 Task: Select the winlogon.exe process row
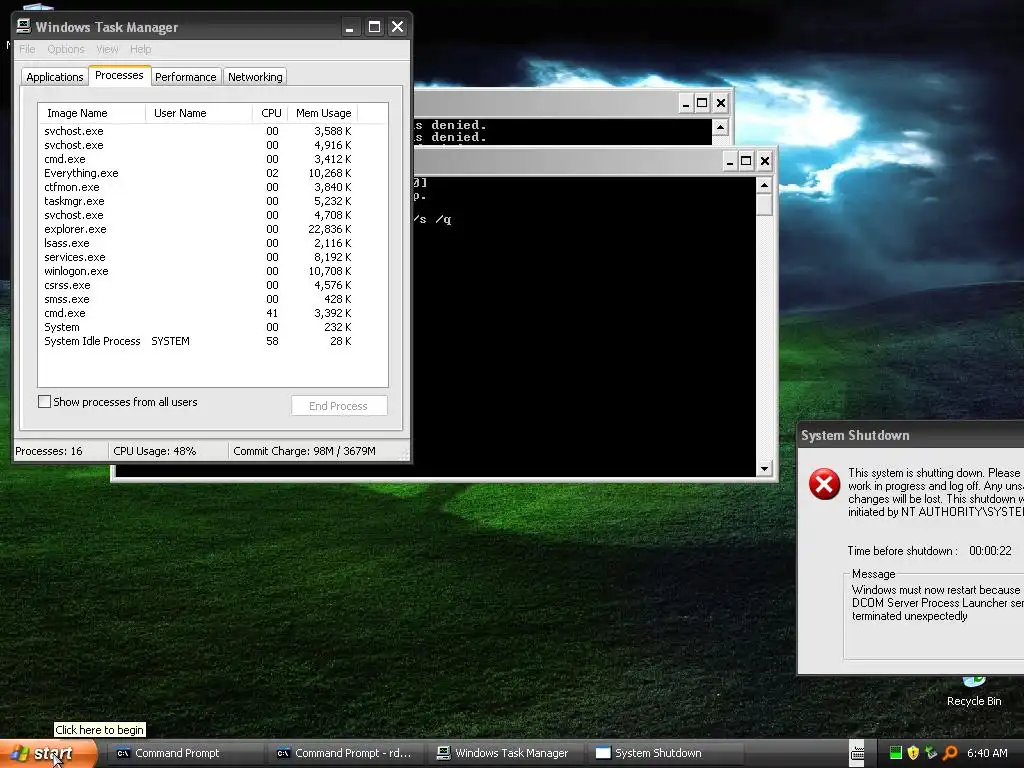(x=199, y=271)
